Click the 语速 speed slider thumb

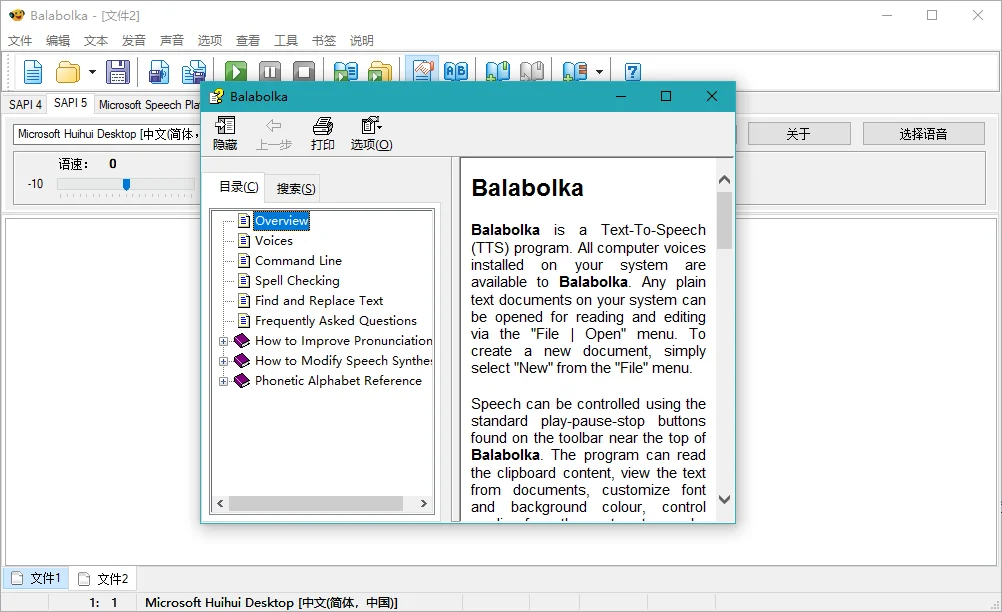[x=127, y=184]
